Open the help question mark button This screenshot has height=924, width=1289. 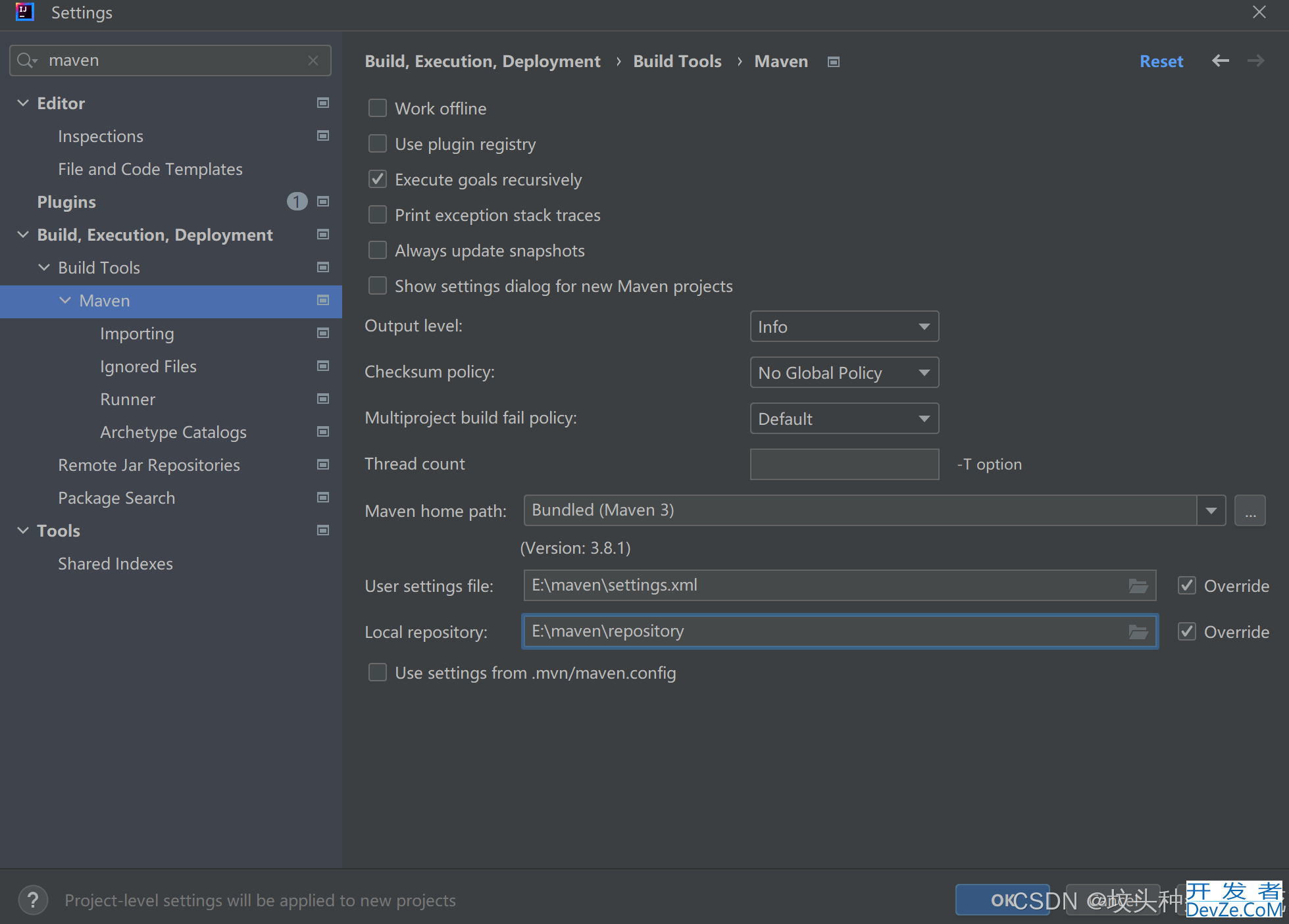click(x=33, y=900)
